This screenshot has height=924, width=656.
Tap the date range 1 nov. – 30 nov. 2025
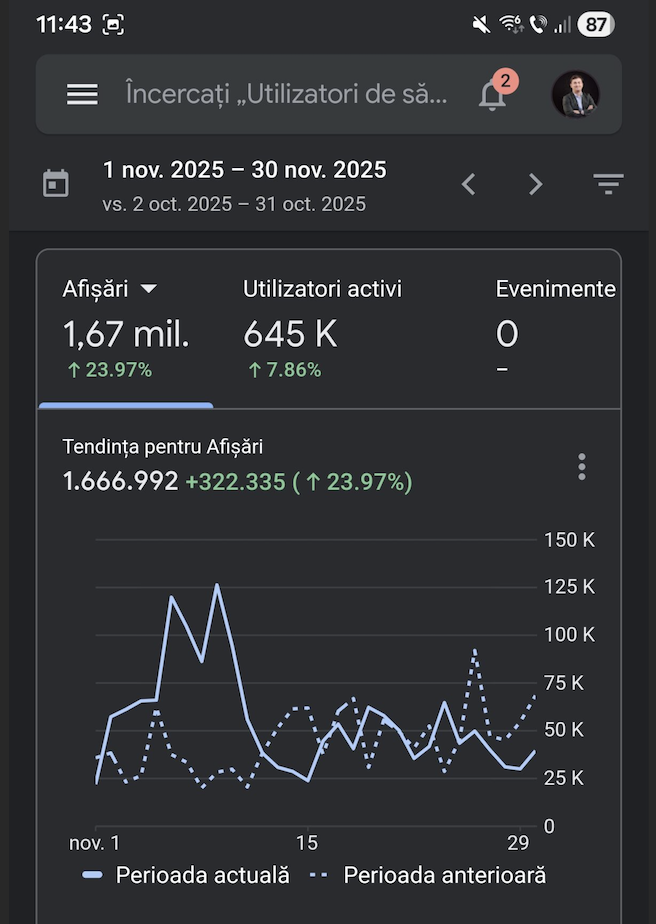(244, 170)
